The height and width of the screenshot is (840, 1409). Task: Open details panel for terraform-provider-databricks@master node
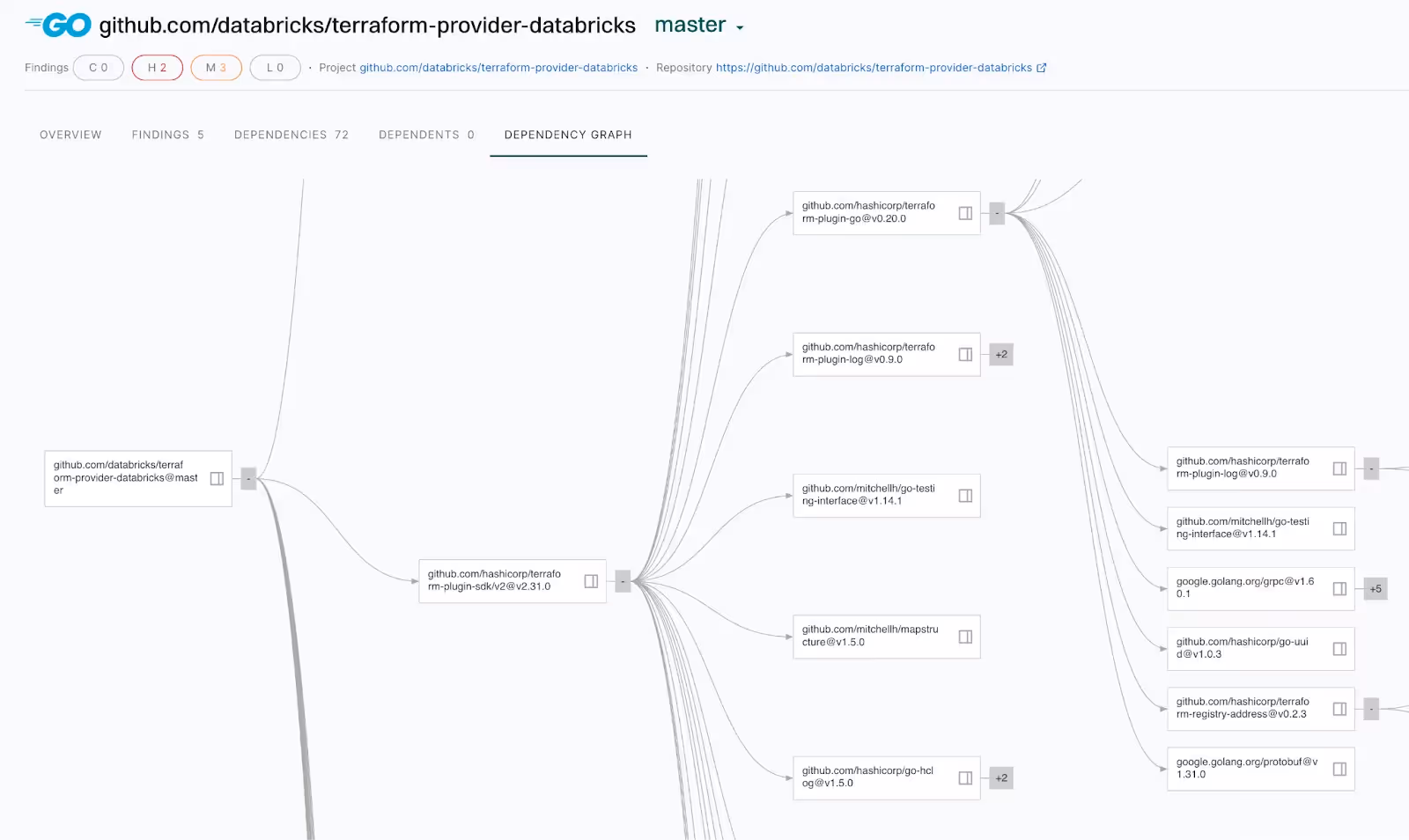click(217, 478)
